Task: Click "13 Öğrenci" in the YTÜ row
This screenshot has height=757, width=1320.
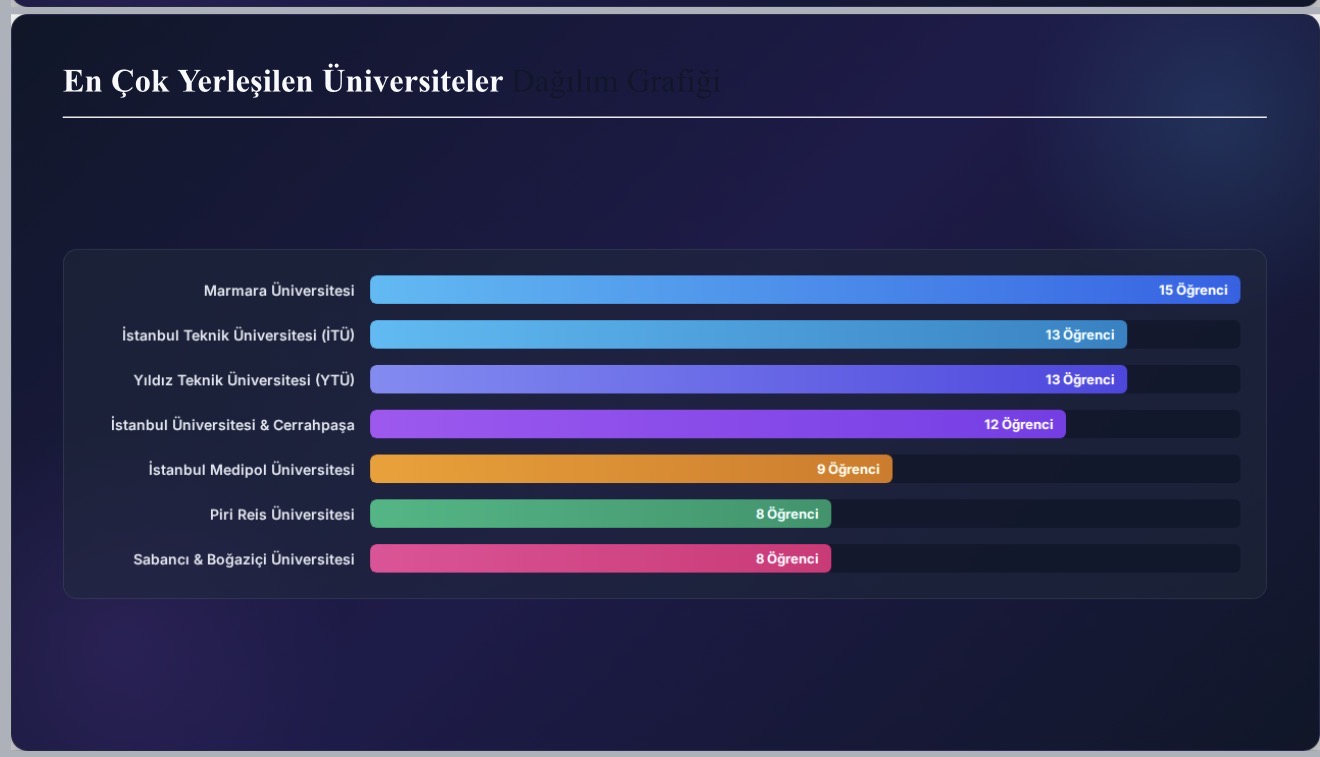Action: coord(1080,380)
